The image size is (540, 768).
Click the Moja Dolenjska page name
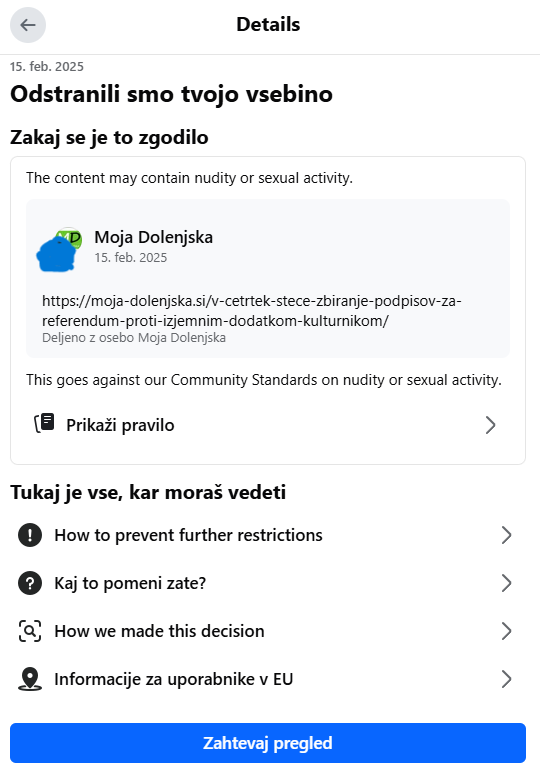[x=153, y=237]
